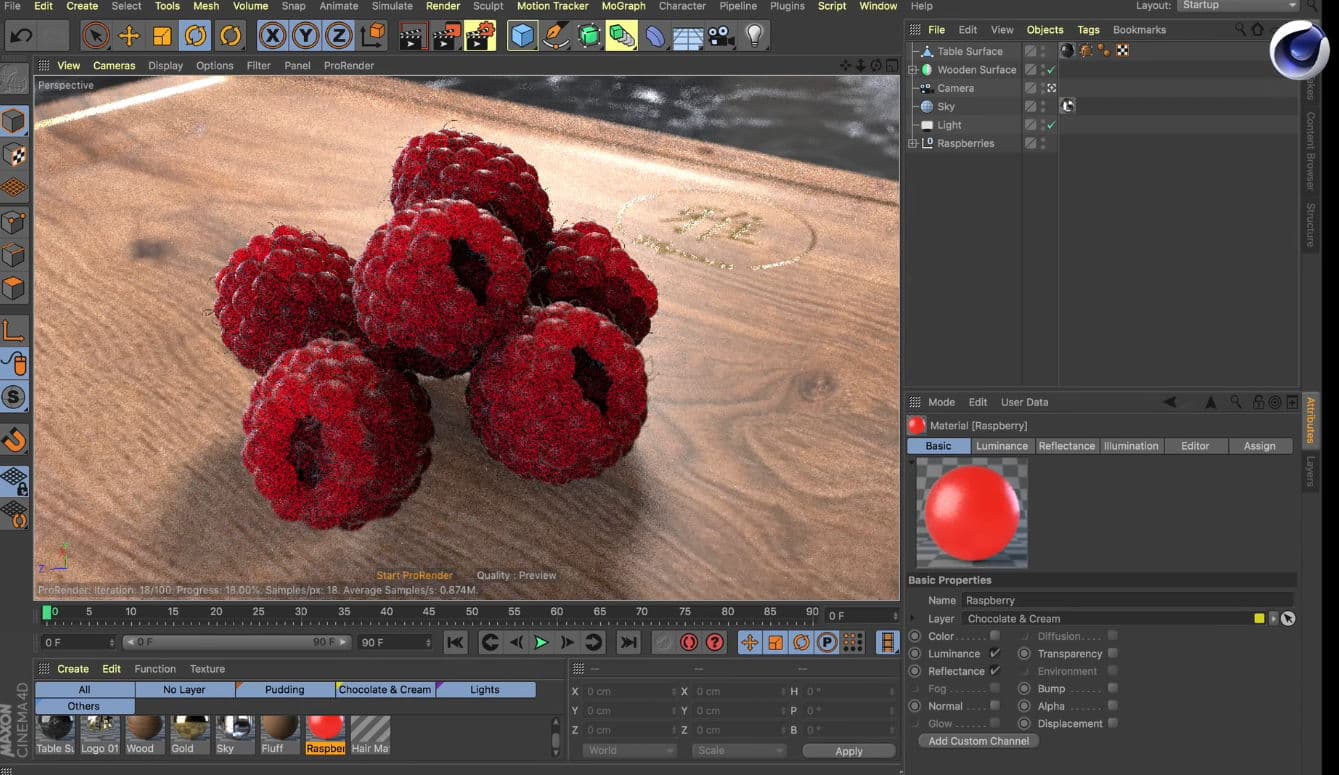Activate the Rotate tool
The image size is (1339, 775).
tap(196, 37)
